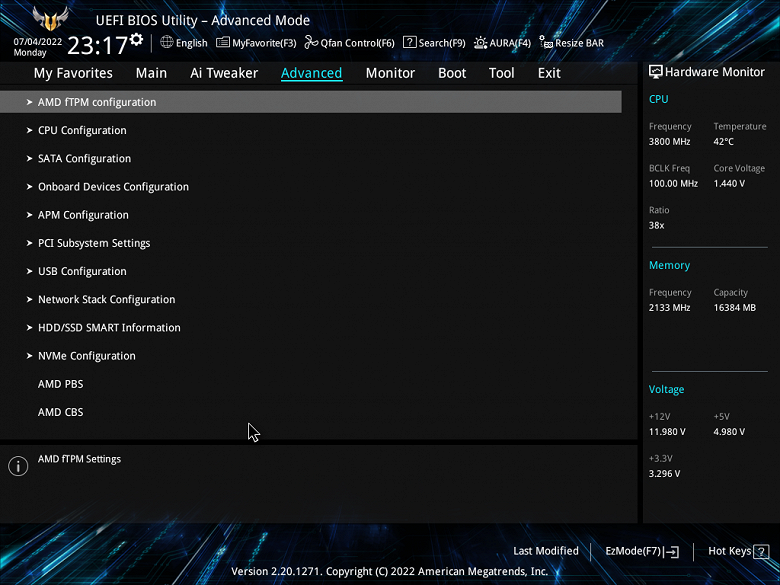
Task: Open PCI Subsystem Settings submenu
Action: tap(94, 243)
